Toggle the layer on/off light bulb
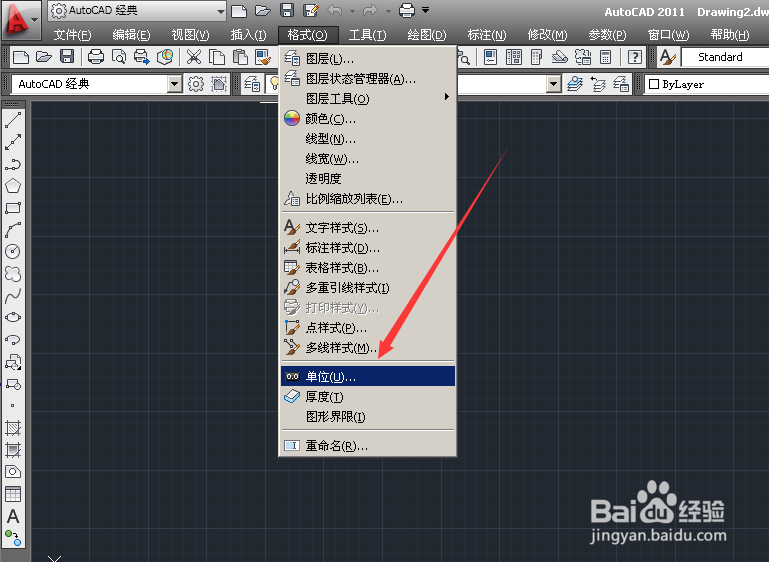 pos(274,84)
